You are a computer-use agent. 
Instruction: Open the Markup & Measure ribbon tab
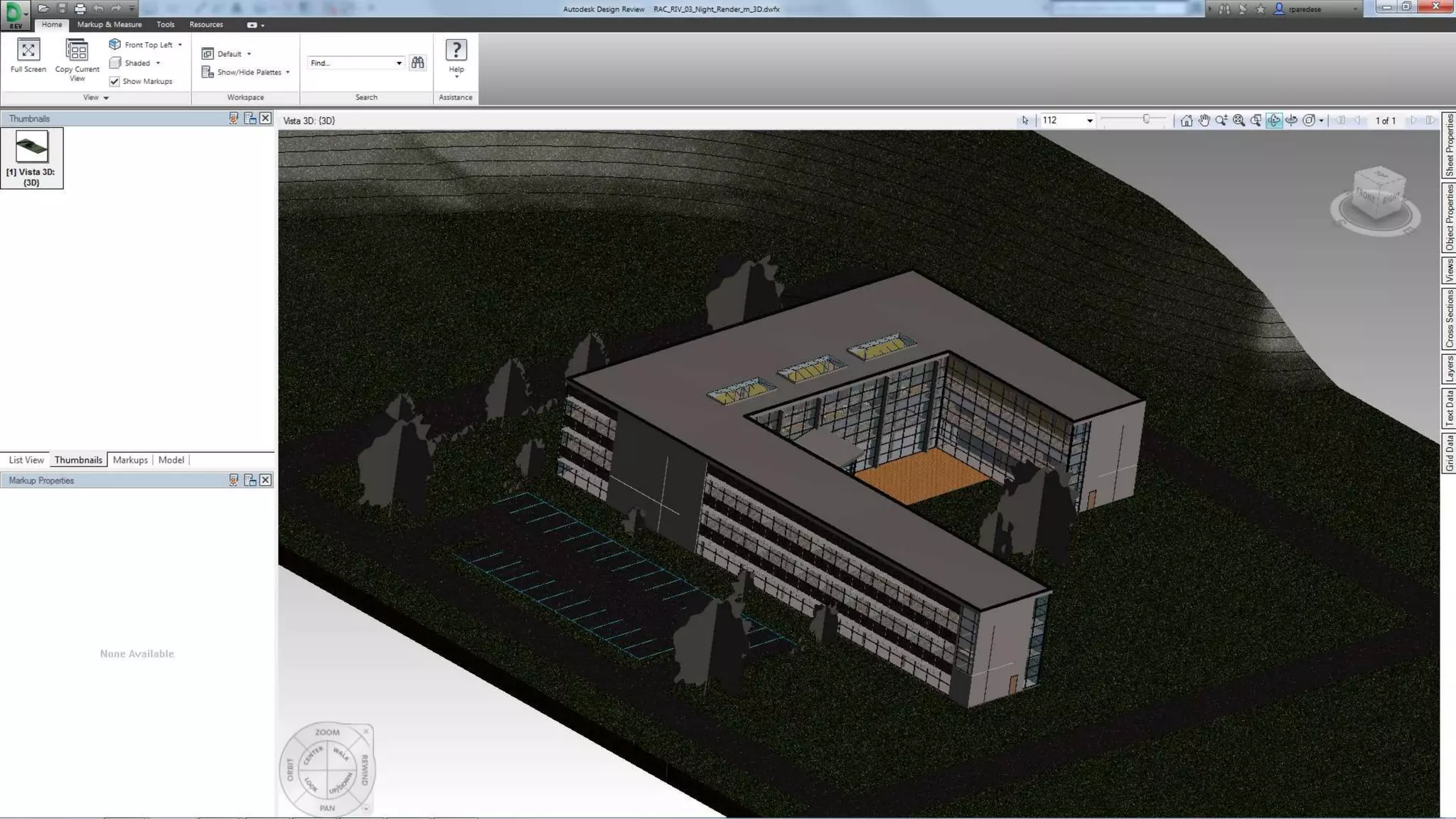tap(109, 24)
